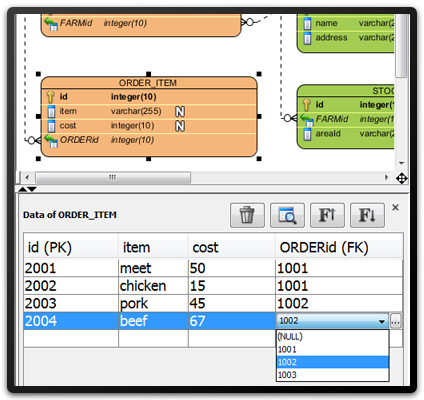Click the pan/navigate crosshair icon in the diagram corner

[402, 178]
